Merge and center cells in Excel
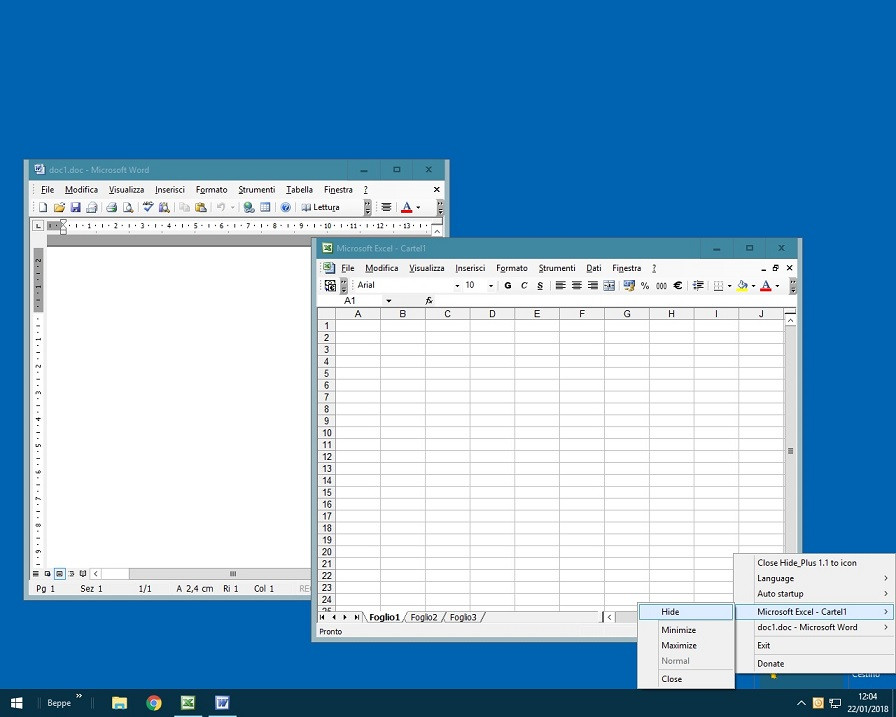 click(x=609, y=286)
